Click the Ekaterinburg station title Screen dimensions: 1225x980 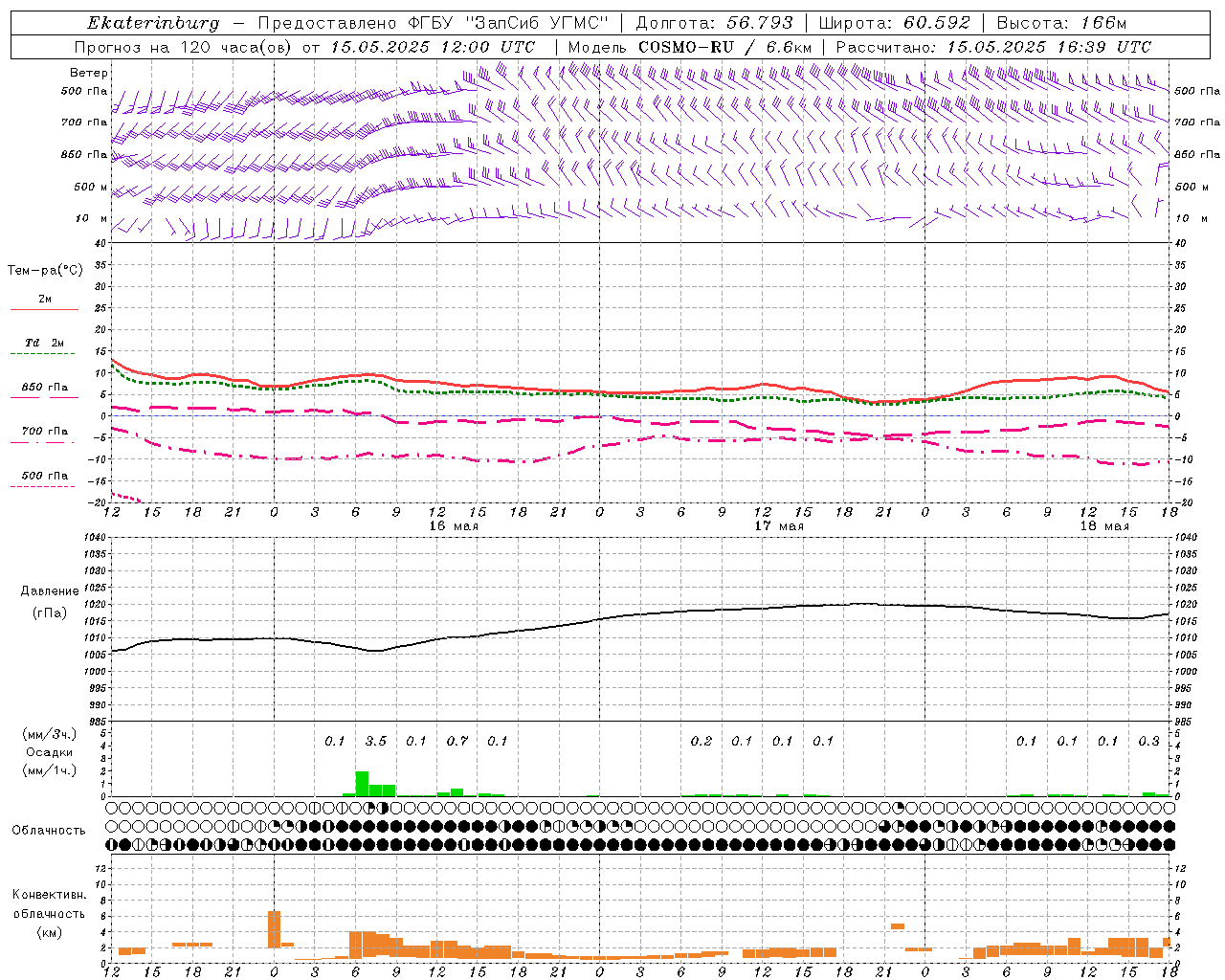pyautogui.click(x=153, y=23)
